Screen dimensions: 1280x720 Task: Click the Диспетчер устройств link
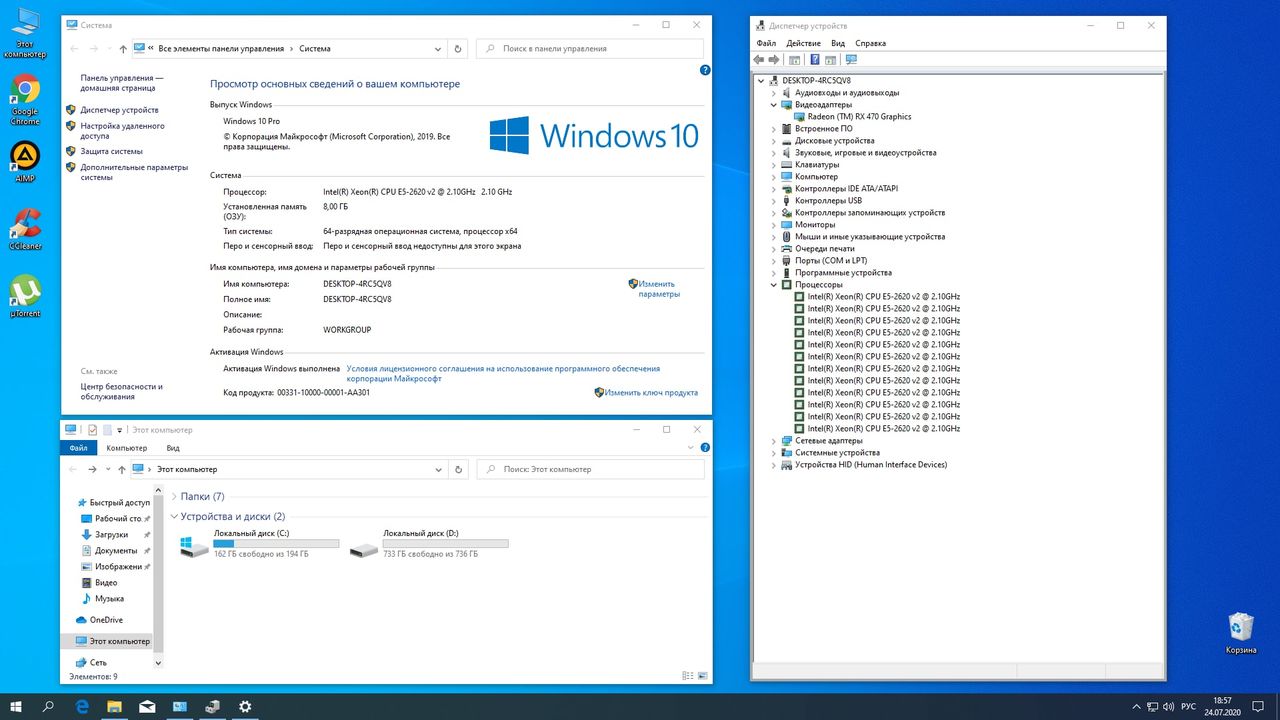[x=119, y=110]
